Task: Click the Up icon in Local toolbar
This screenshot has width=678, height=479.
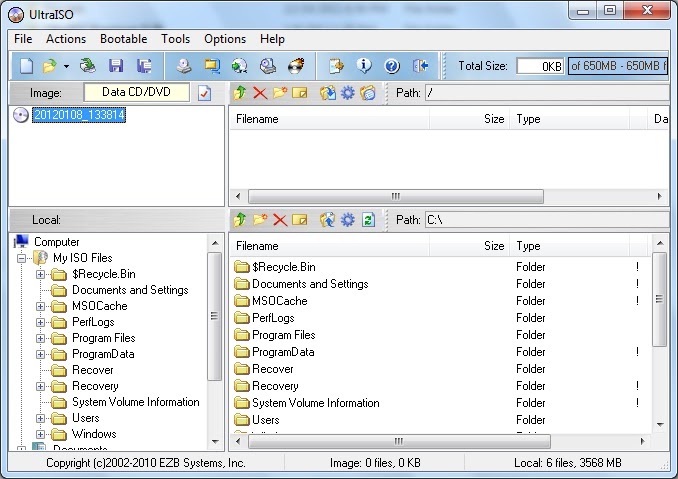Action: (x=240, y=220)
